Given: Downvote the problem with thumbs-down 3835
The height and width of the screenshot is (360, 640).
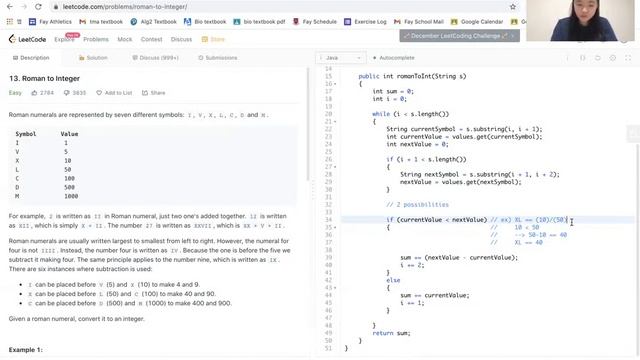Looking at the screenshot, I should coord(75,93).
